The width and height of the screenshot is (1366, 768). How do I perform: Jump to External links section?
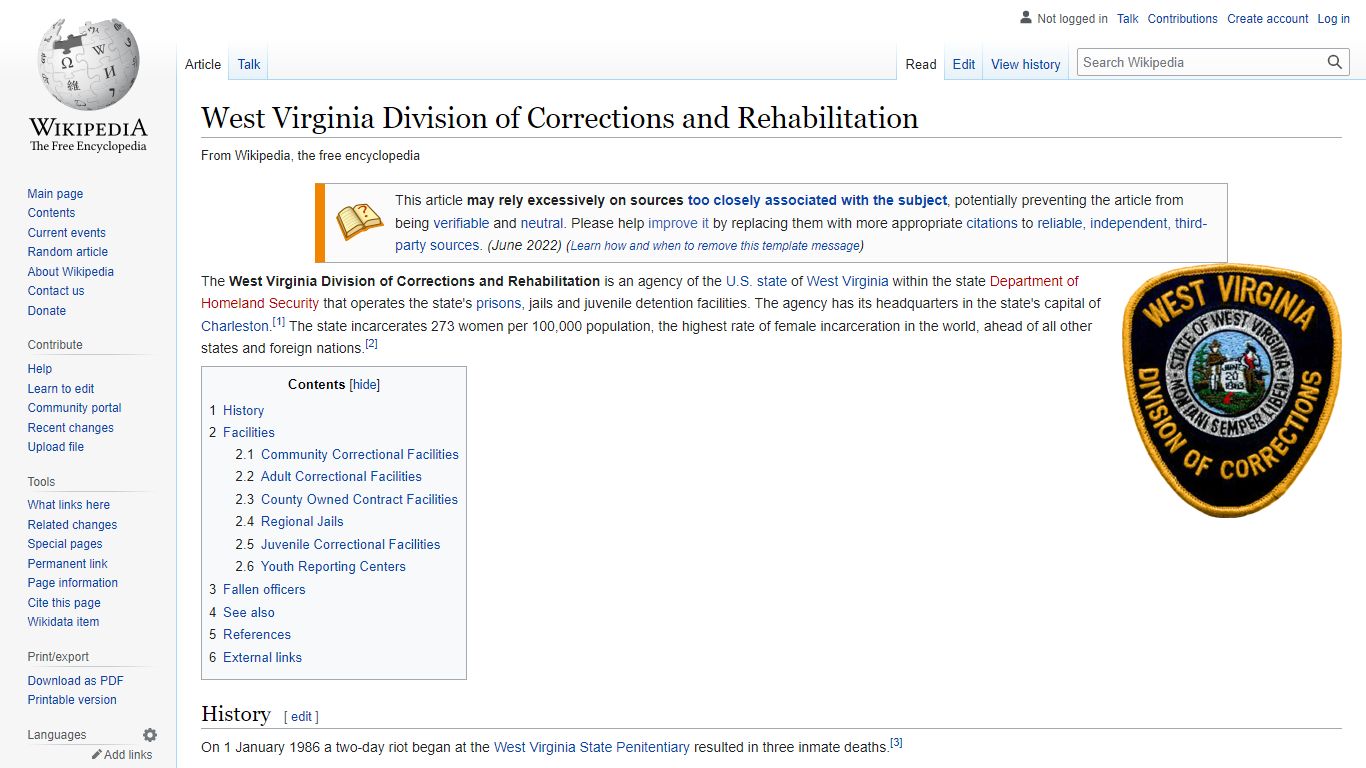coord(262,658)
